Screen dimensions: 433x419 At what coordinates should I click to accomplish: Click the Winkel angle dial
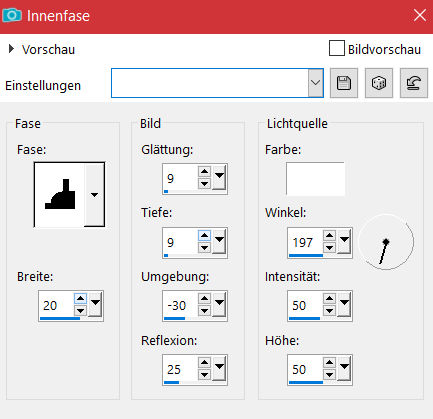(386, 242)
